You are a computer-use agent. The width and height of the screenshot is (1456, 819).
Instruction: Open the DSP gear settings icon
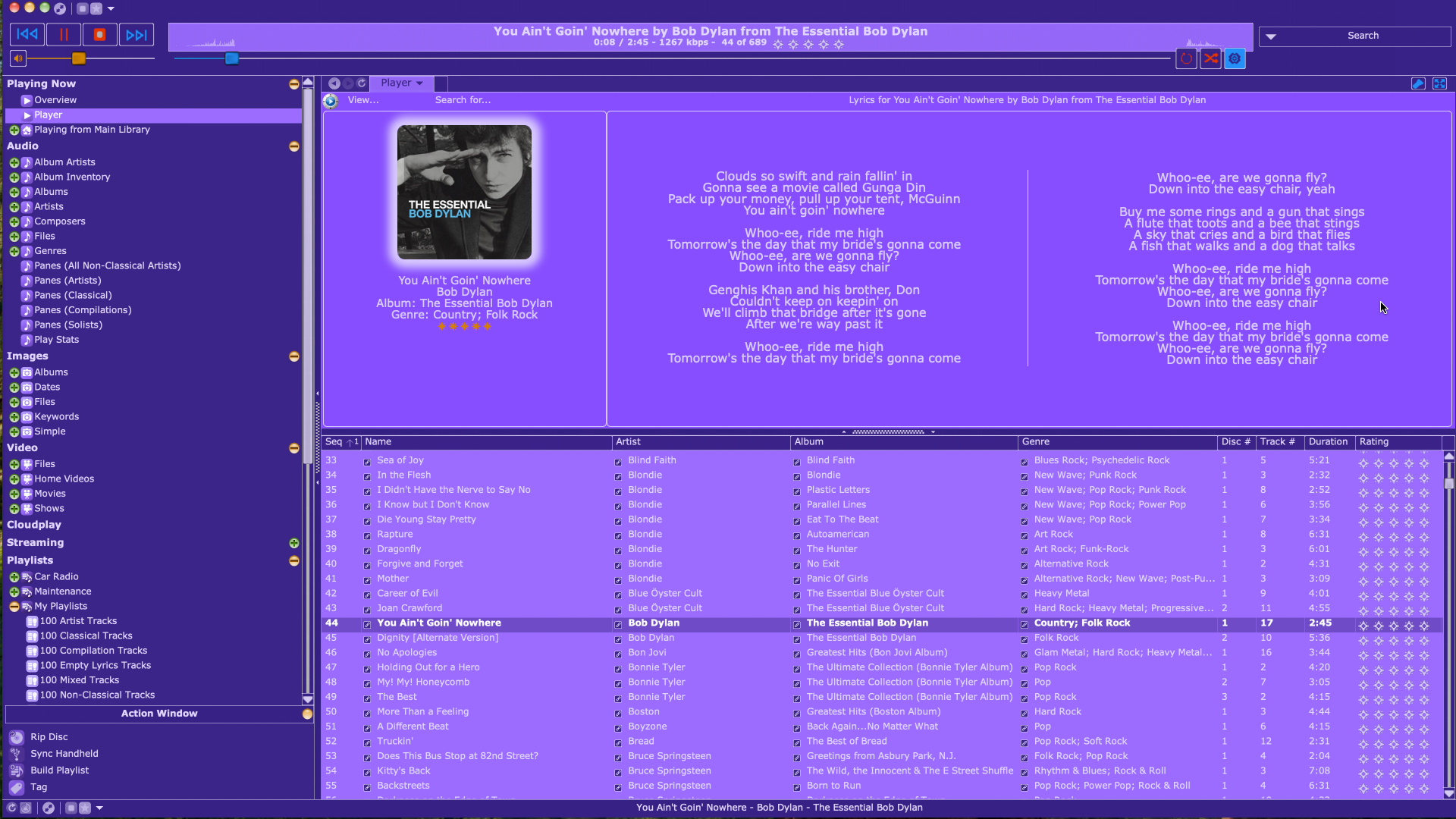click(x=1235, y=58)
